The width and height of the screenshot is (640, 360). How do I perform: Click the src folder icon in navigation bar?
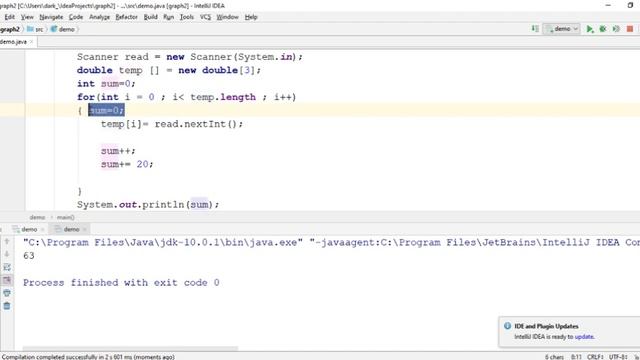(x=30, y=29)
